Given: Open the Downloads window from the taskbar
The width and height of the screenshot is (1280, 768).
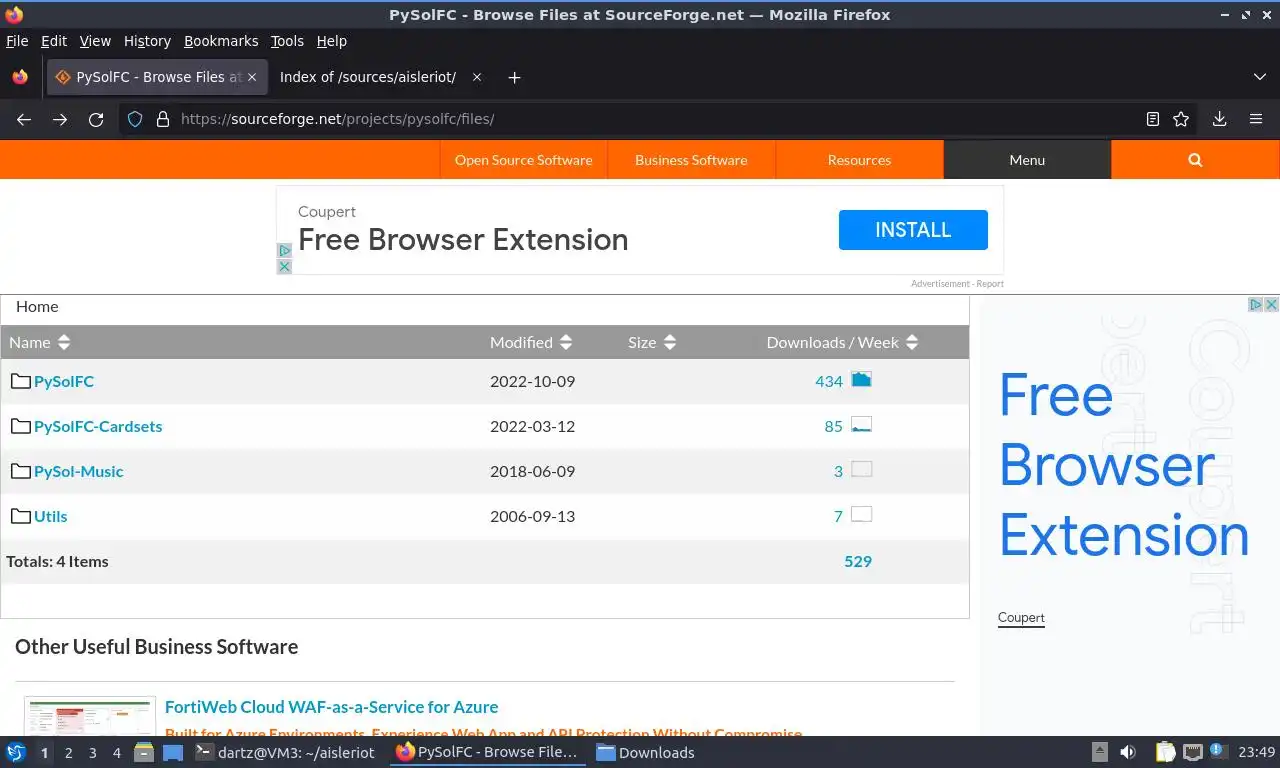Looking at the screenshot, I should [646, 752].
